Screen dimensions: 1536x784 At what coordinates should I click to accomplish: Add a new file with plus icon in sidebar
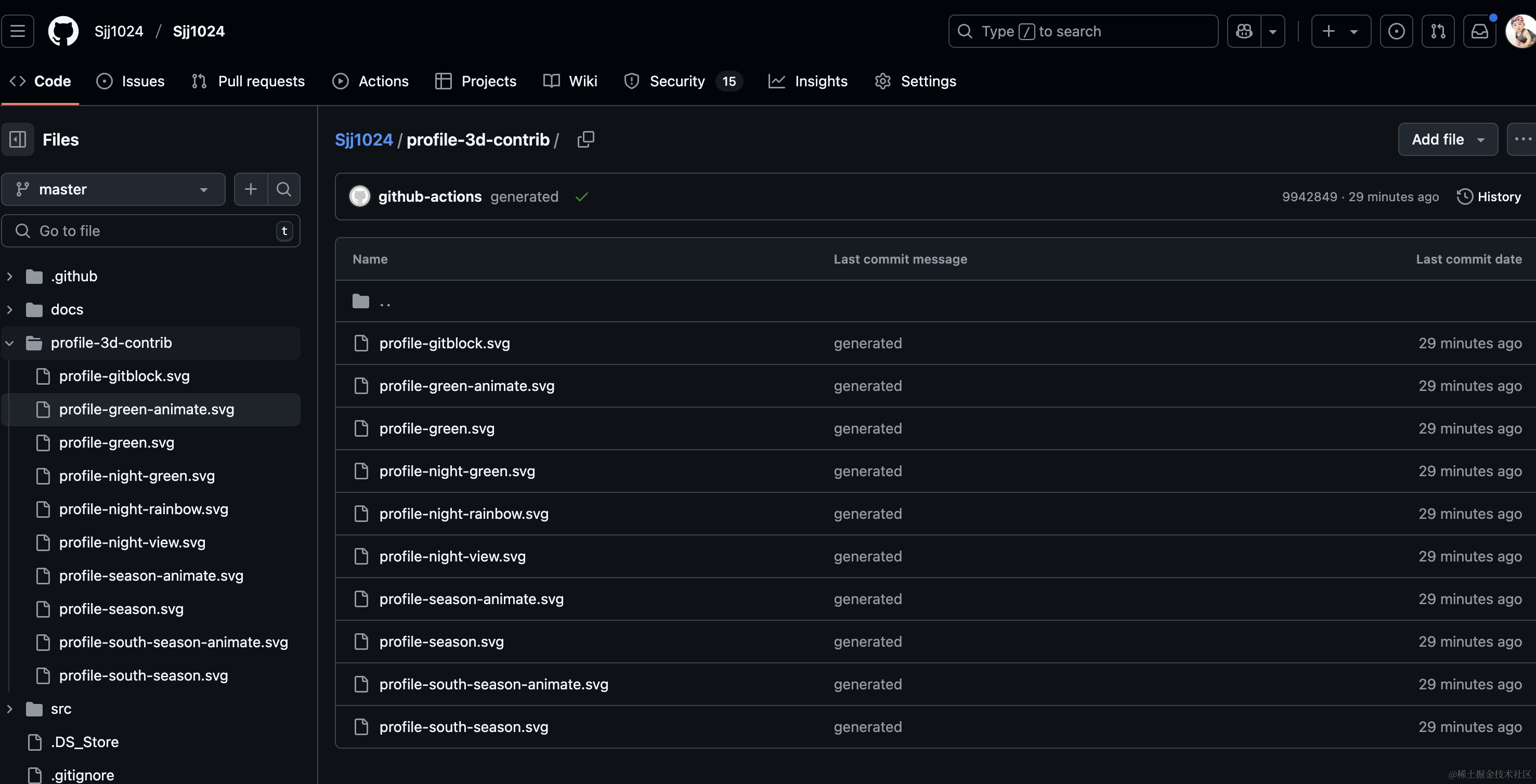(251, 190)
